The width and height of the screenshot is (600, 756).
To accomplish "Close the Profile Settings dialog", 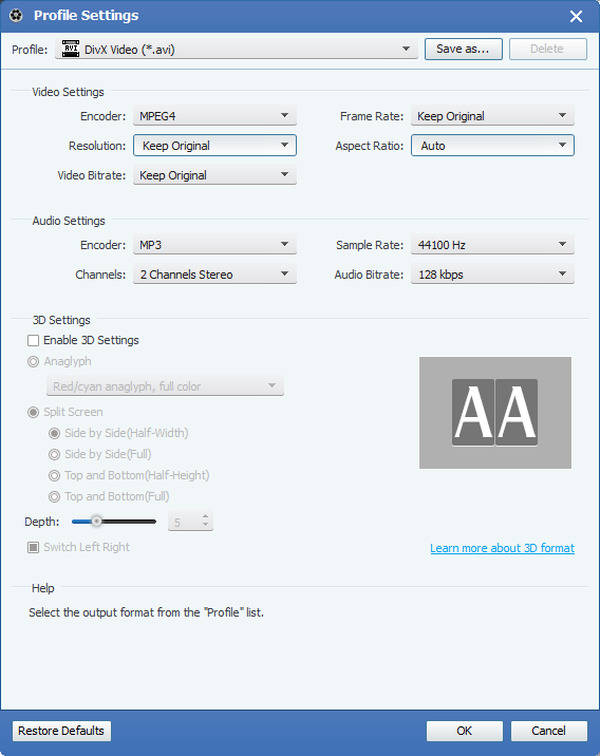I will [576, 16].
